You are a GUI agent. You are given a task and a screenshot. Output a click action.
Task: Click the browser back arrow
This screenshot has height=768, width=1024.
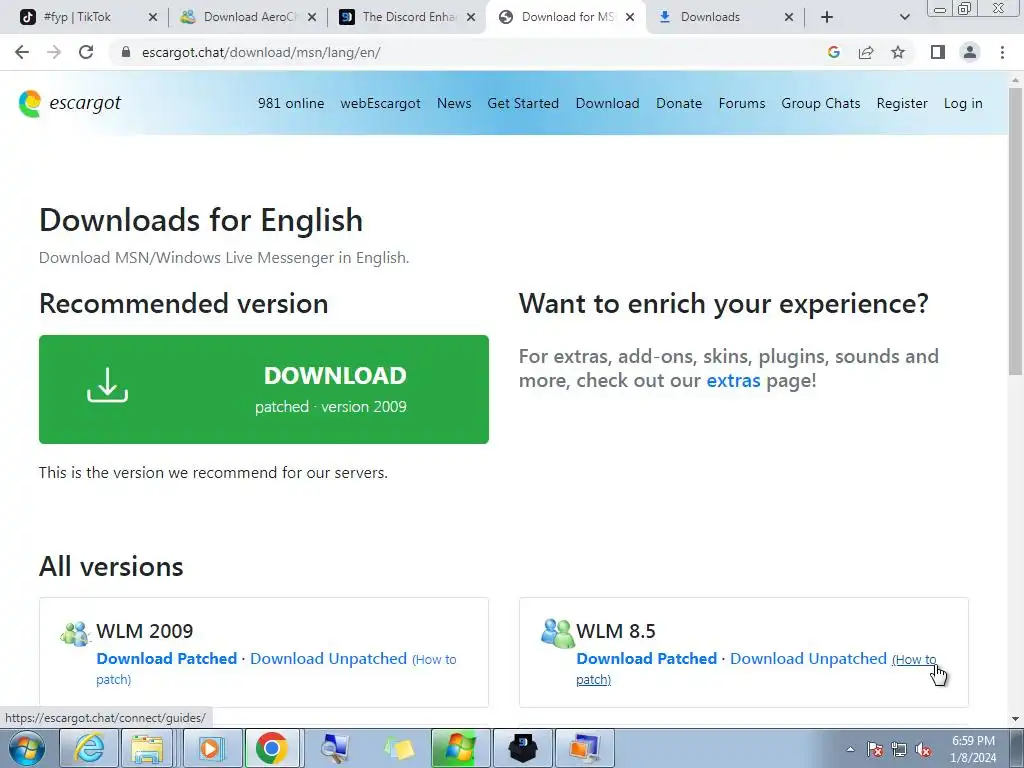click(x=22, y=52)
